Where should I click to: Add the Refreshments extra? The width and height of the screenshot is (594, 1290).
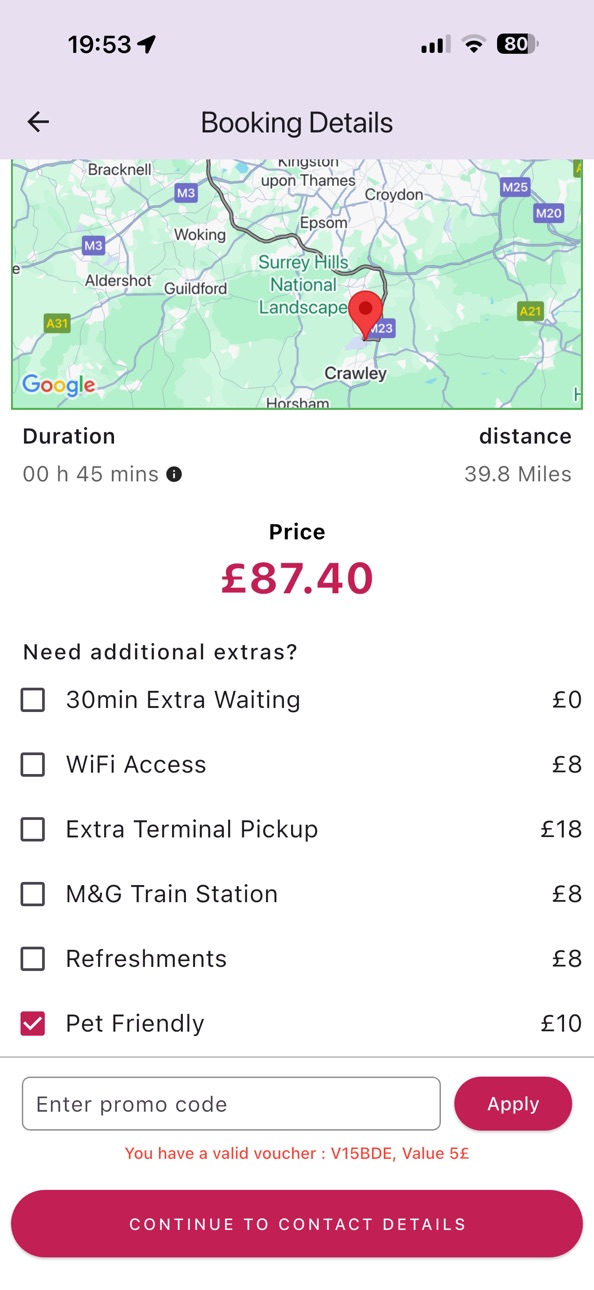[33, 959]
